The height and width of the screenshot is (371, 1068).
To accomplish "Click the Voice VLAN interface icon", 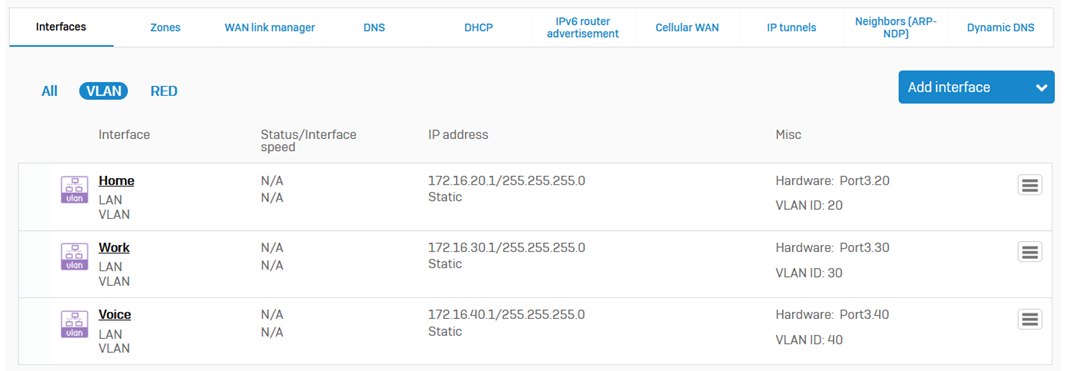I will click(x=75, y=324).
